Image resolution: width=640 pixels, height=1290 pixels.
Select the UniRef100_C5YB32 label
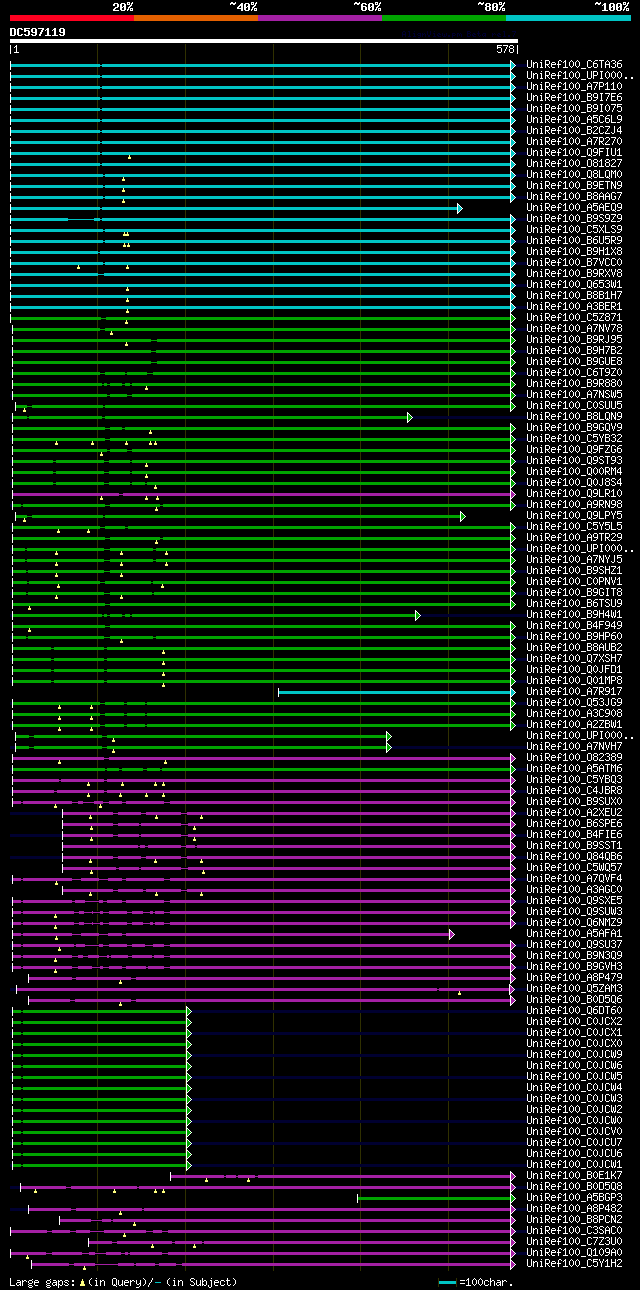[574, 439]
